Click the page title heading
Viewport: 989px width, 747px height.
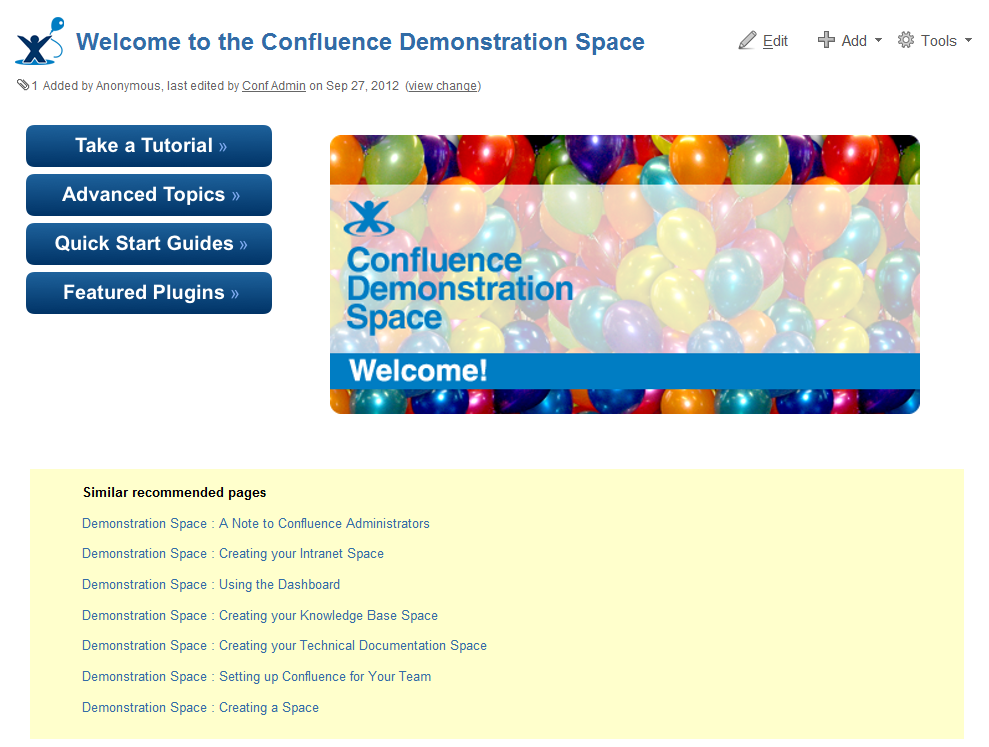coord(360,42)
